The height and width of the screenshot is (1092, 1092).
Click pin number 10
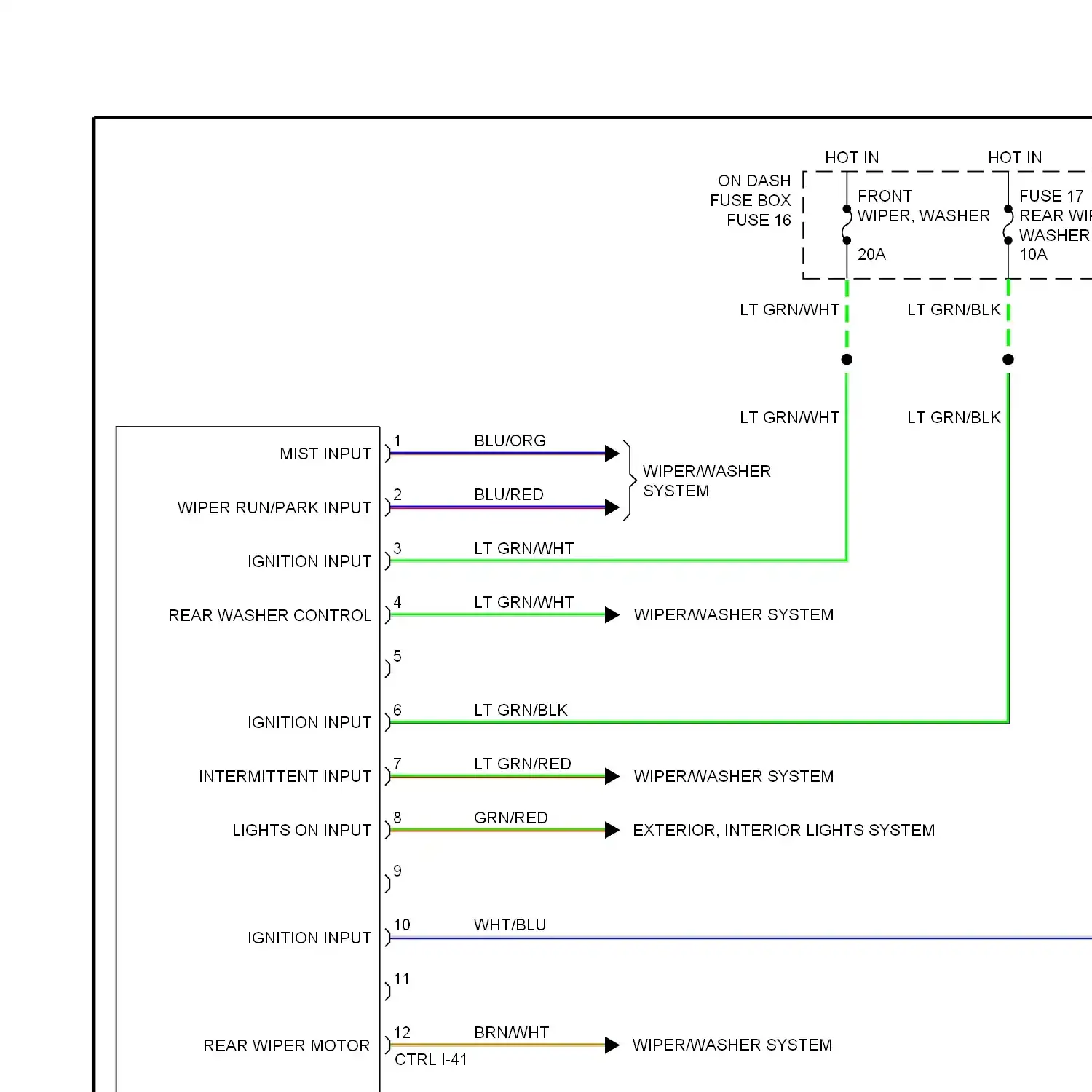tap(402, 925)
